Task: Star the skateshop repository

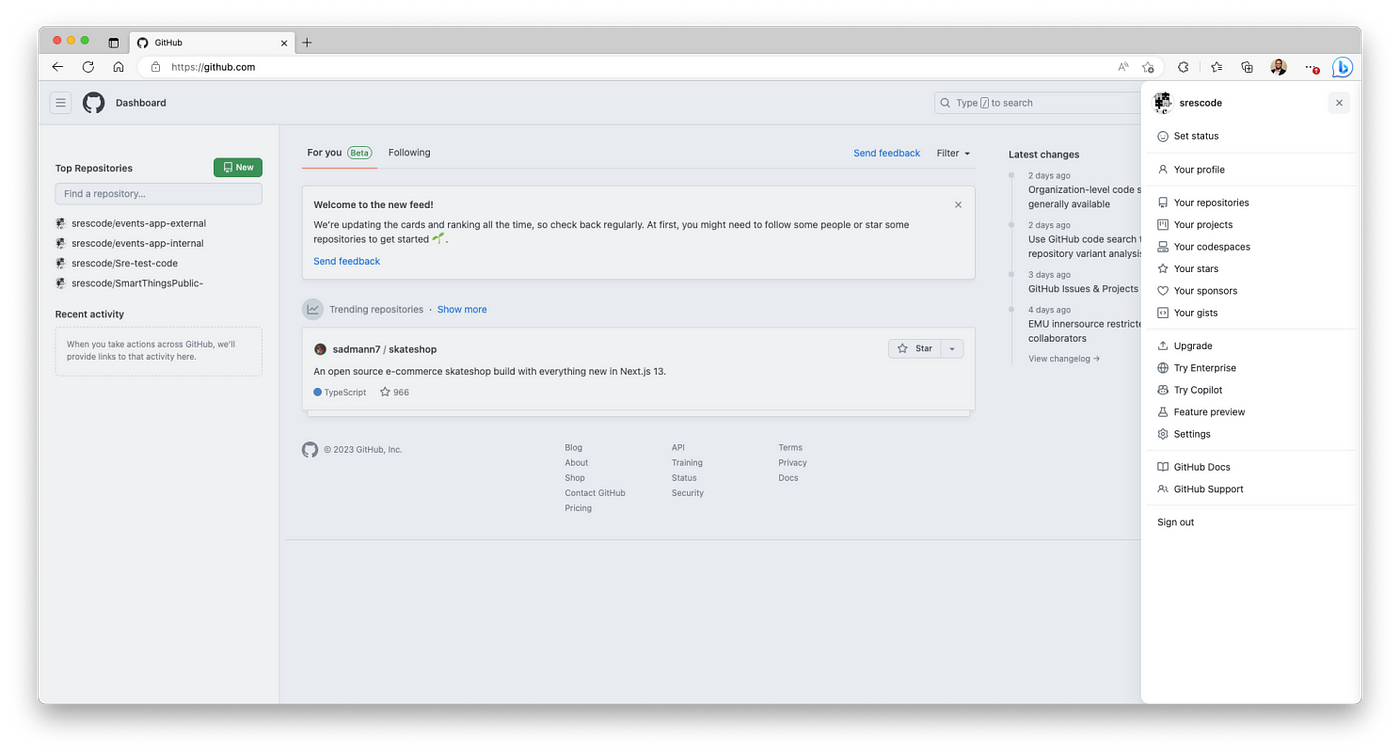Action: 915,349
